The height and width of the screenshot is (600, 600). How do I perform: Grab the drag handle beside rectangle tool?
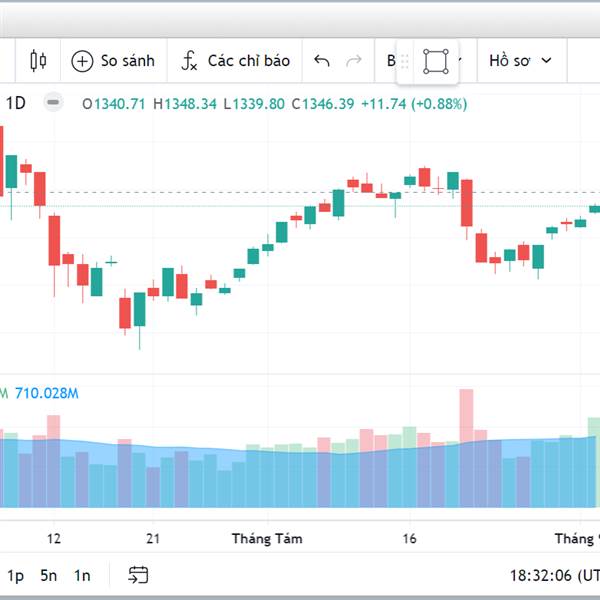coord(405,61)
